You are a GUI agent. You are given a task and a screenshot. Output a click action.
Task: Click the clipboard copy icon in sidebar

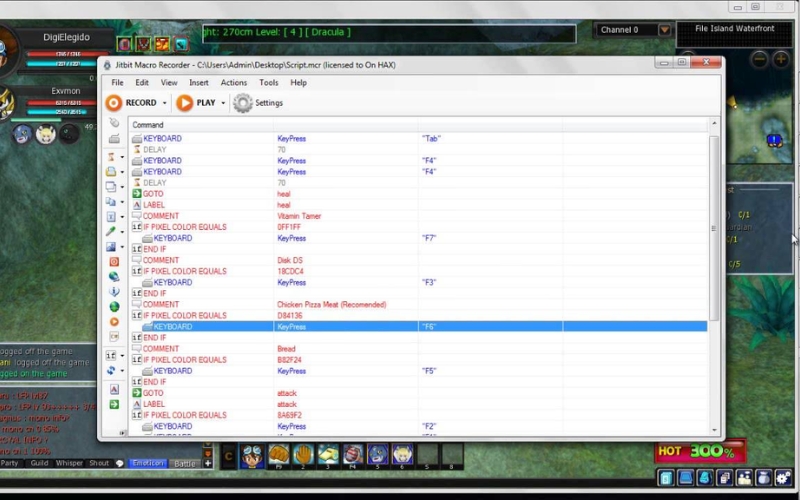111,202
